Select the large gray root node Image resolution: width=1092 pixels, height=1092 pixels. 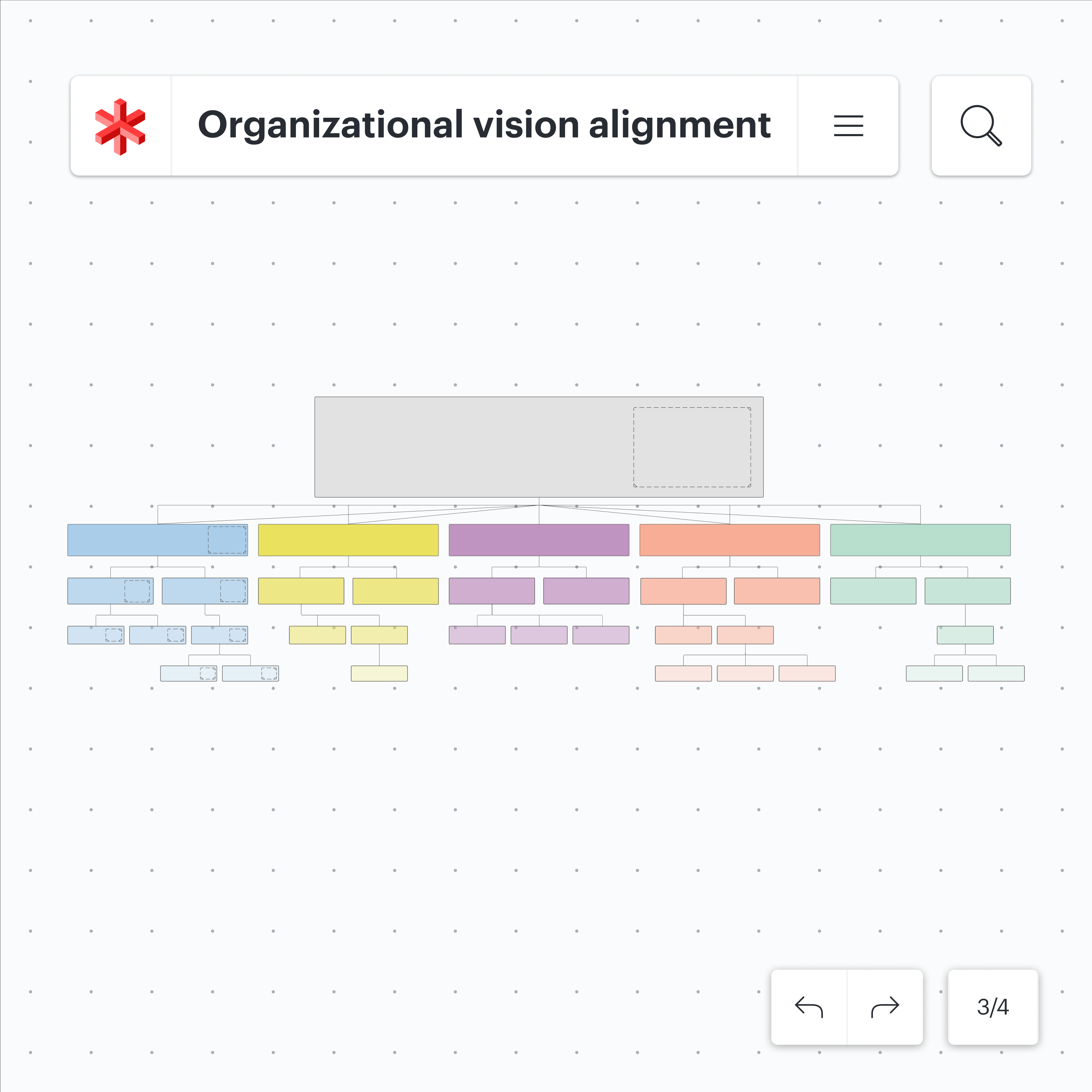[463, 447]
